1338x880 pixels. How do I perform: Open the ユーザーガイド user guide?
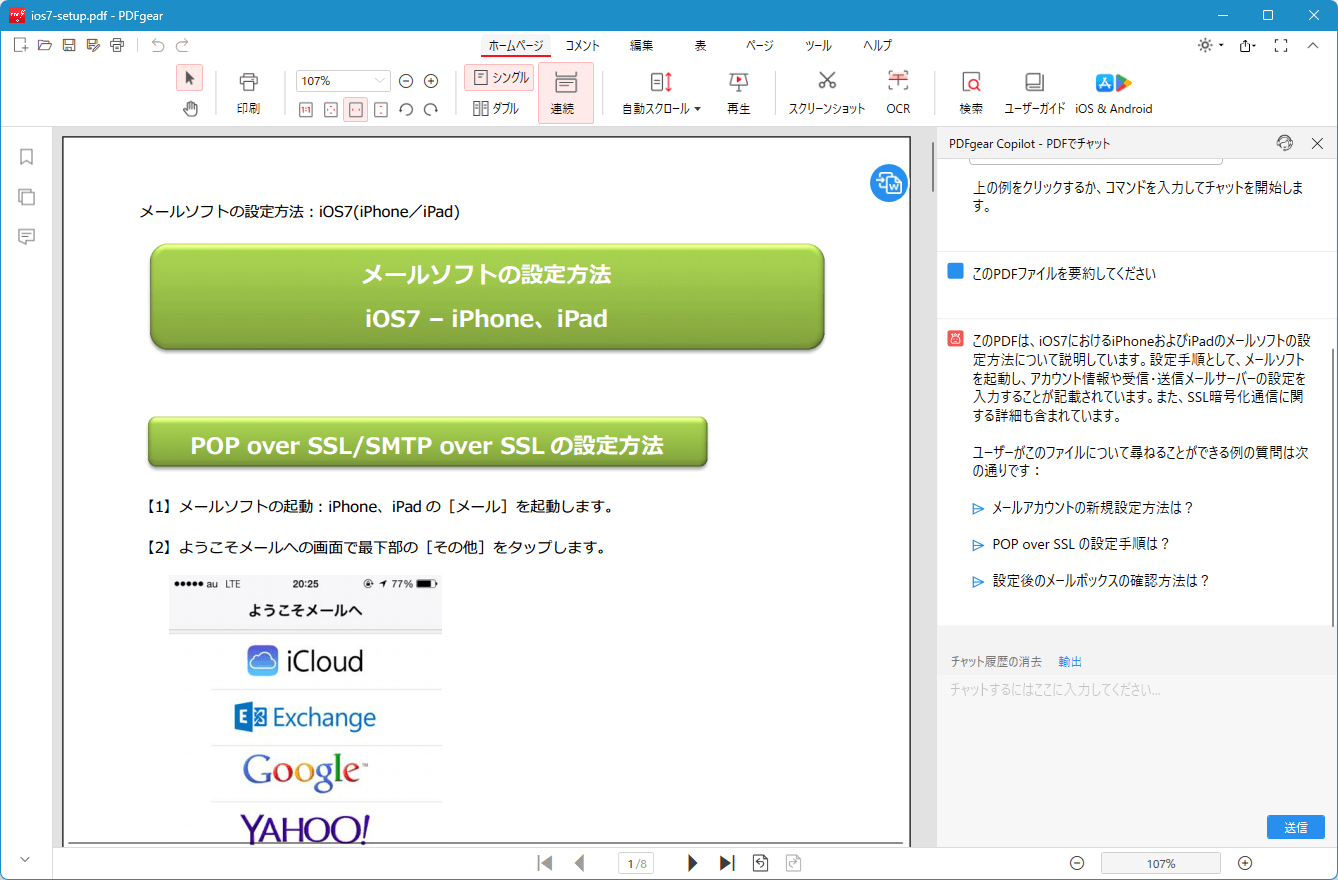click(x=1035, y=93)
